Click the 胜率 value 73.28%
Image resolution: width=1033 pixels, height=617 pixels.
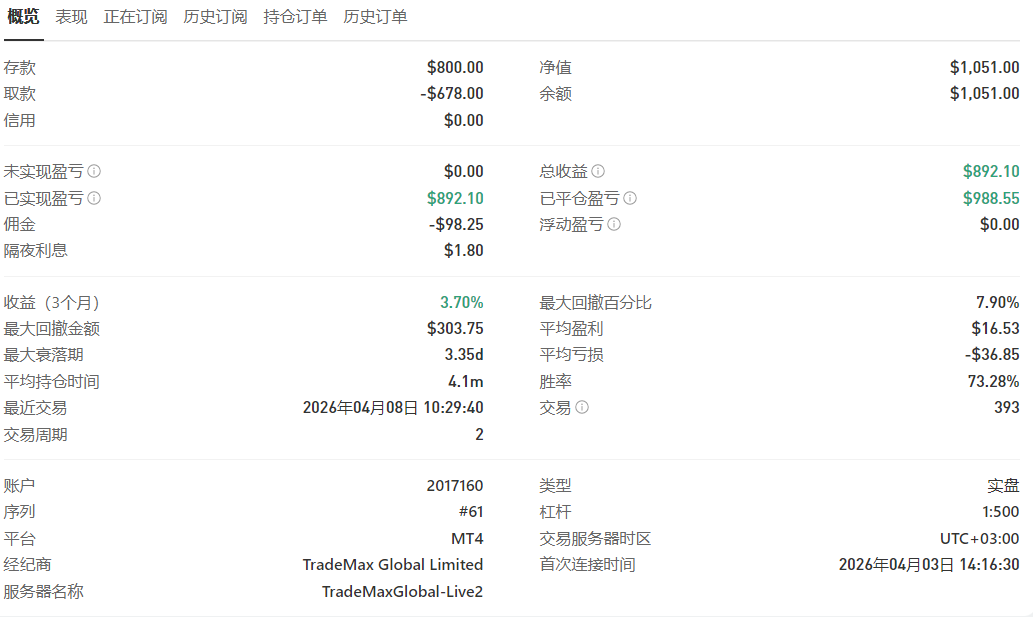tap(994, 381)
